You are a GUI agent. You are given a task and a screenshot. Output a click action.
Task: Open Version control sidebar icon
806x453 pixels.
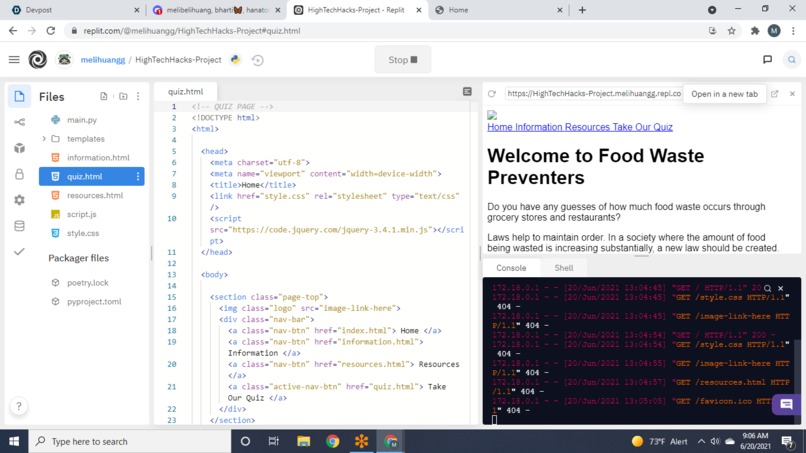click(19, 122)
